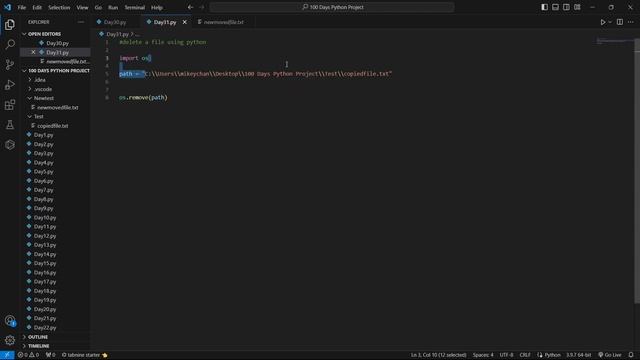Expand the Timeline section
The height and width of the screenshot is (360, 640).
pyautogui.click(x=38, y=346)
